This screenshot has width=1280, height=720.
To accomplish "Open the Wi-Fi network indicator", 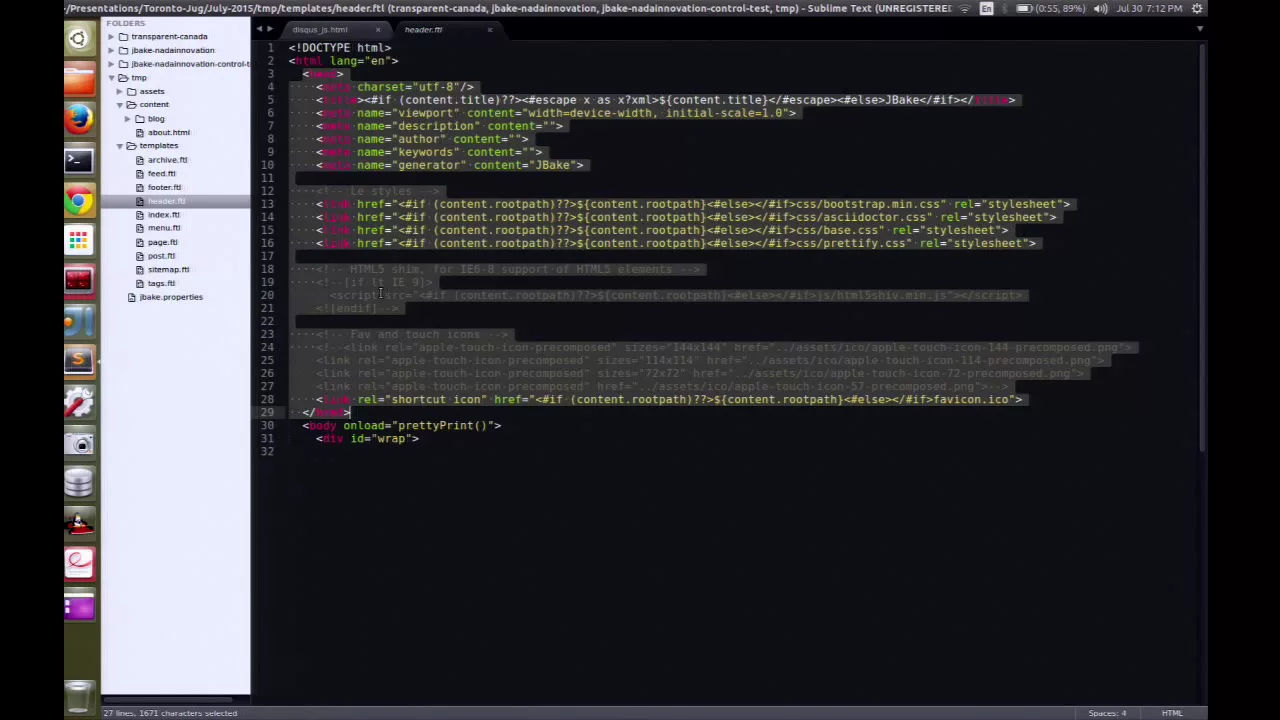I will click(965, 8).
